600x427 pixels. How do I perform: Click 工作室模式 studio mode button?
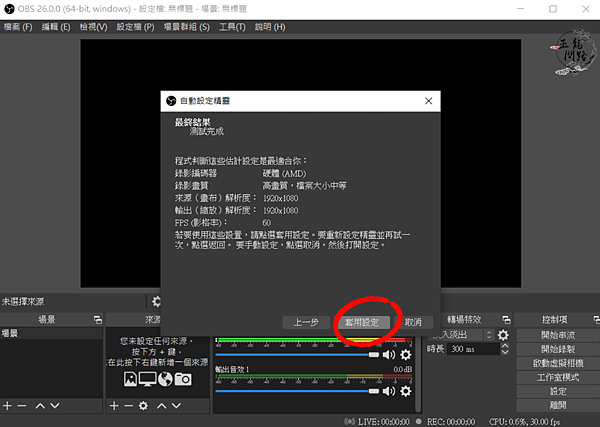click(x=558, y=377)
